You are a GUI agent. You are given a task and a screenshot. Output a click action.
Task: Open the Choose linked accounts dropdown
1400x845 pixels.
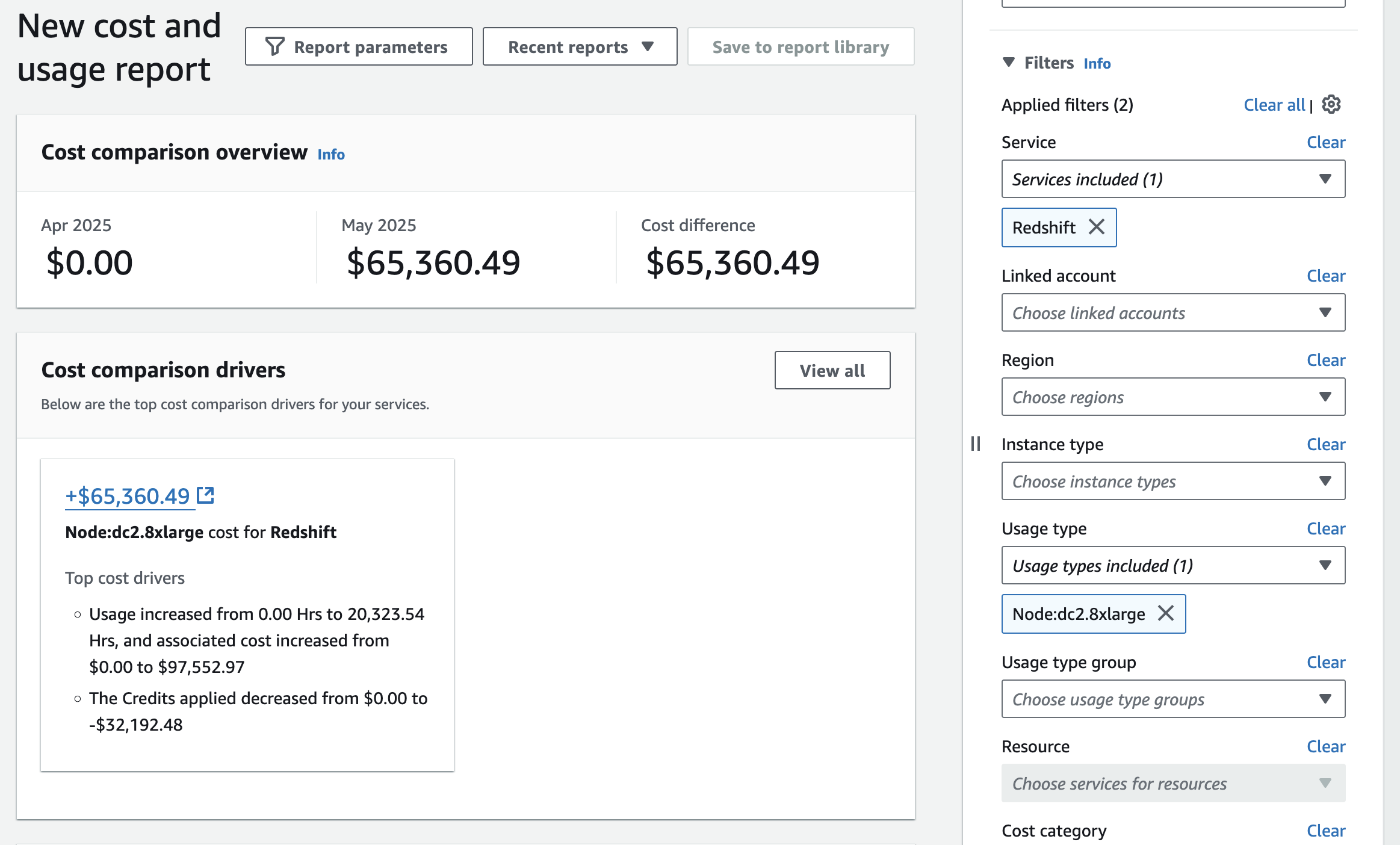pos(1172,312)
